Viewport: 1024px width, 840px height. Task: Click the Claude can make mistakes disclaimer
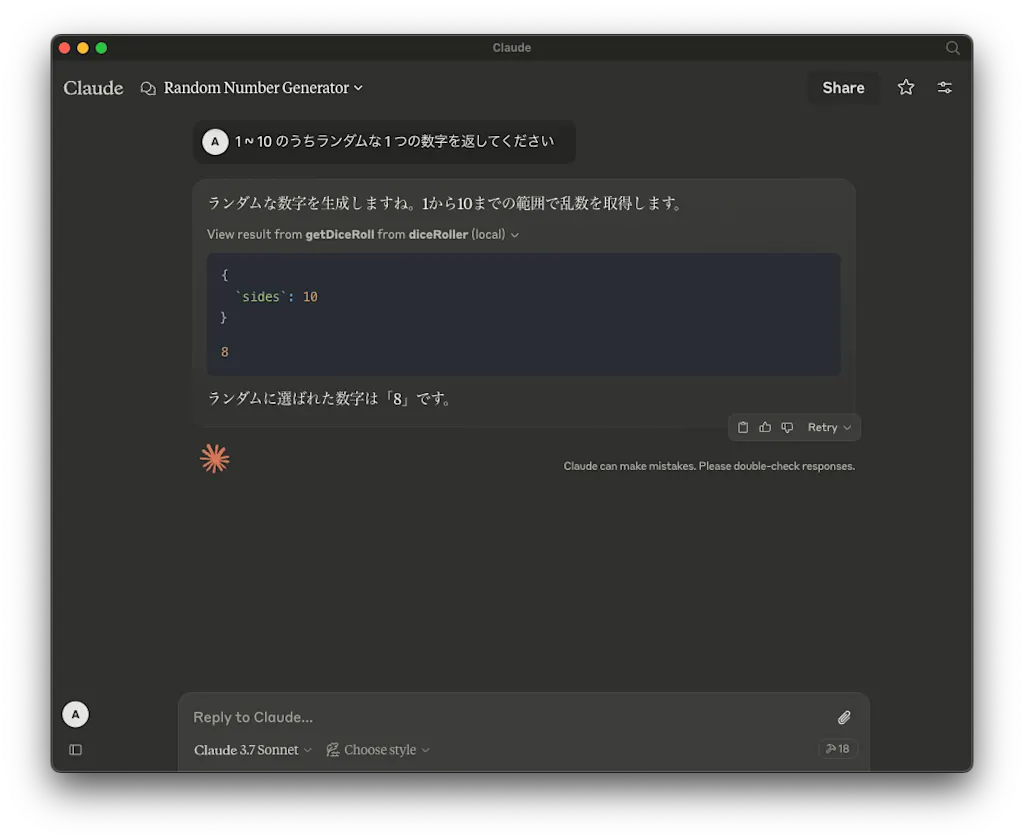click(709, 466)
